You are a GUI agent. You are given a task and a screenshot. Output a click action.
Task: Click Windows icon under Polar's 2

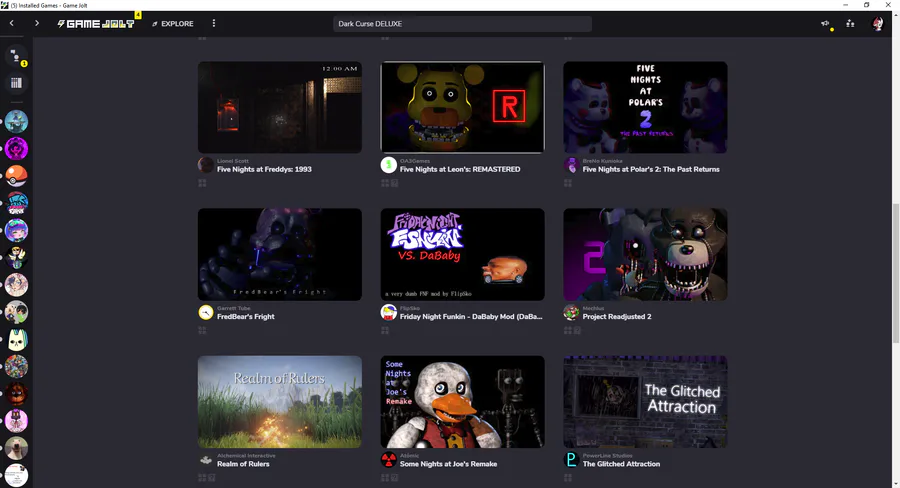tap(568, 183)
